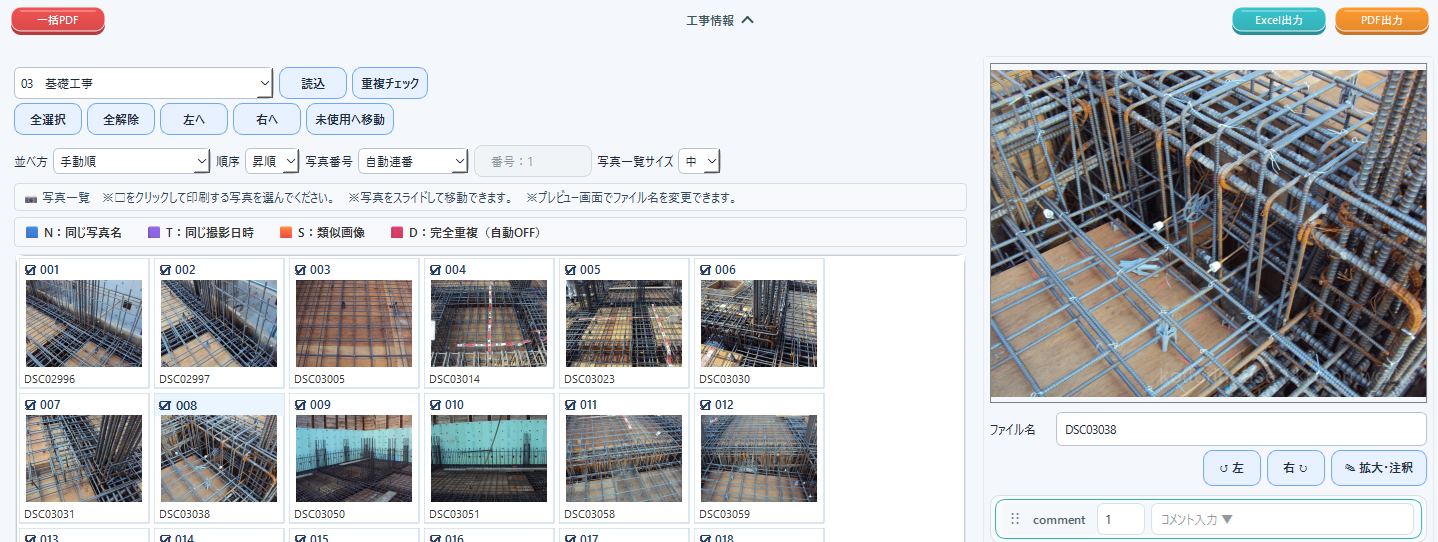The width and height of the screenshot is (1438, 542).
Task: Select thumbnail DSC03050
Action: coord(354,458)
